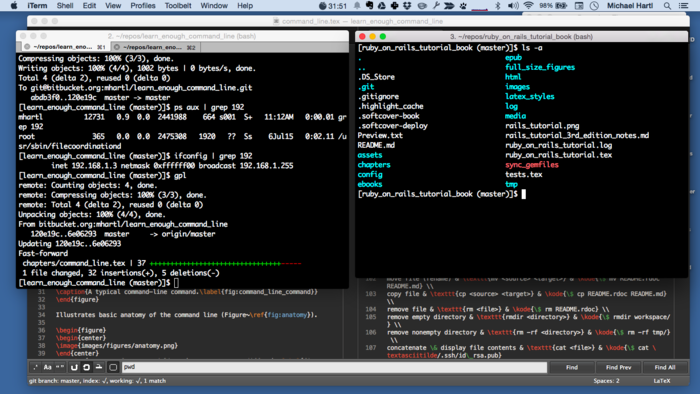The height and width of the screenshot is (394, 700).
Task: Open the Help menu
Action: click(245, 6)
